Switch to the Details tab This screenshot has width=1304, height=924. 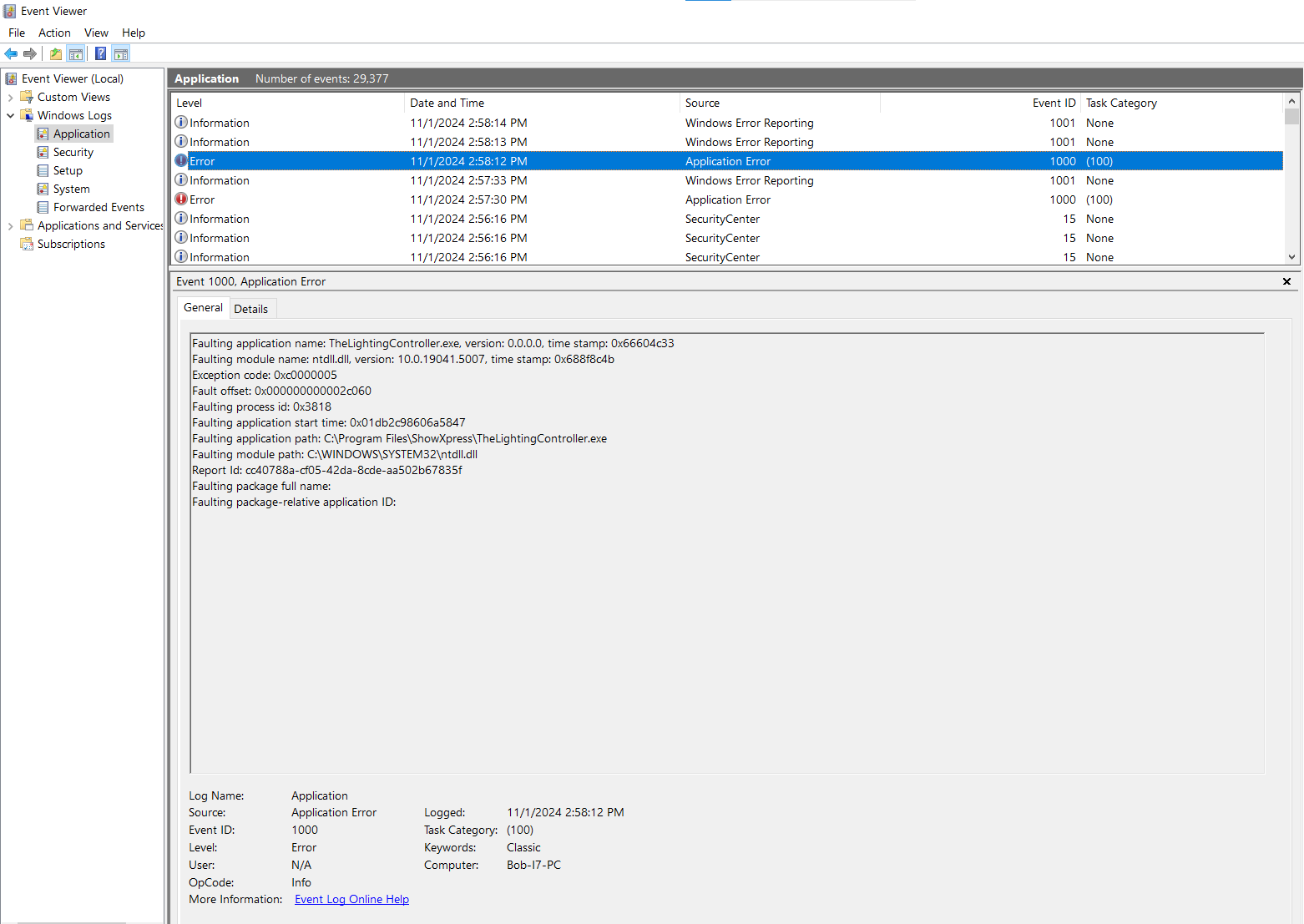(250, 309)
